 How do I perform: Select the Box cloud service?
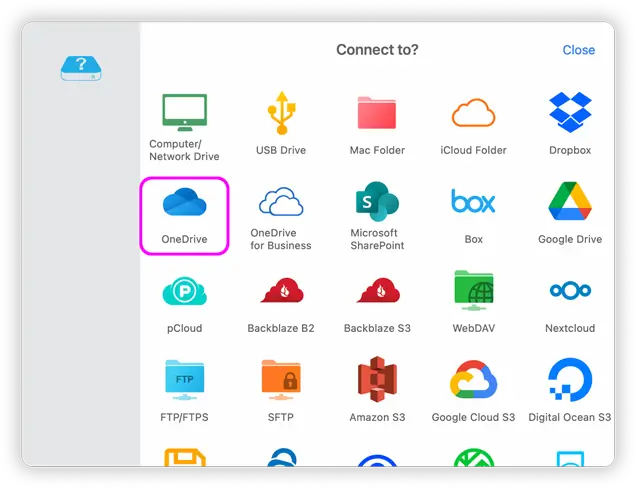pos(473,203)
